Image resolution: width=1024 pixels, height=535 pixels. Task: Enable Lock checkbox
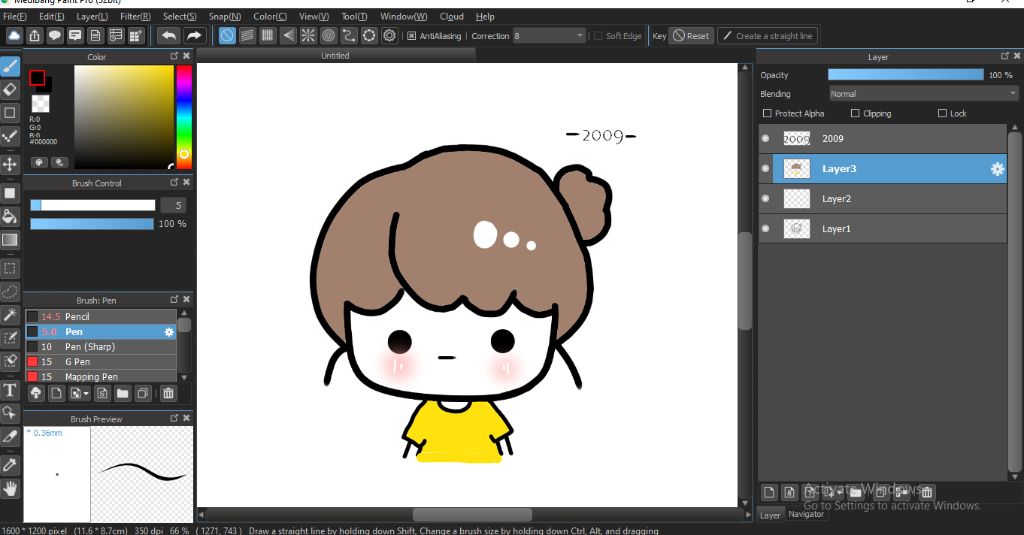(x=942, y=113)
